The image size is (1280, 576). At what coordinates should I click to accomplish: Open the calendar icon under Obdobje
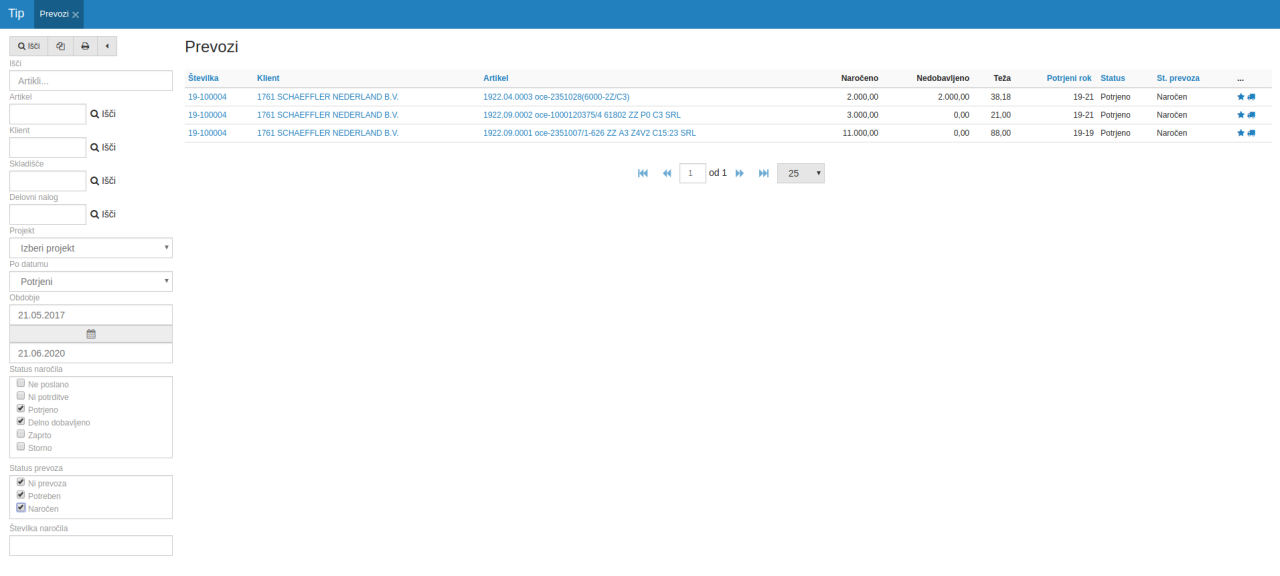tap(91, 334)
